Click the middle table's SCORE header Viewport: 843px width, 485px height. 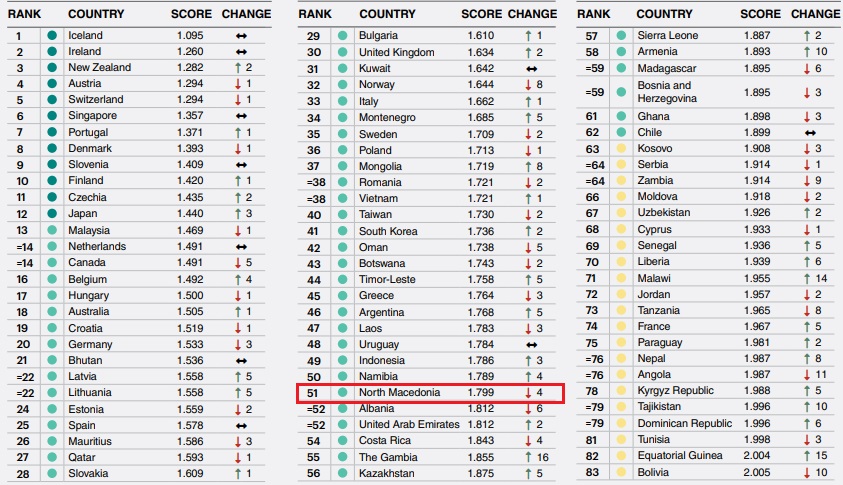pos(481,14)
